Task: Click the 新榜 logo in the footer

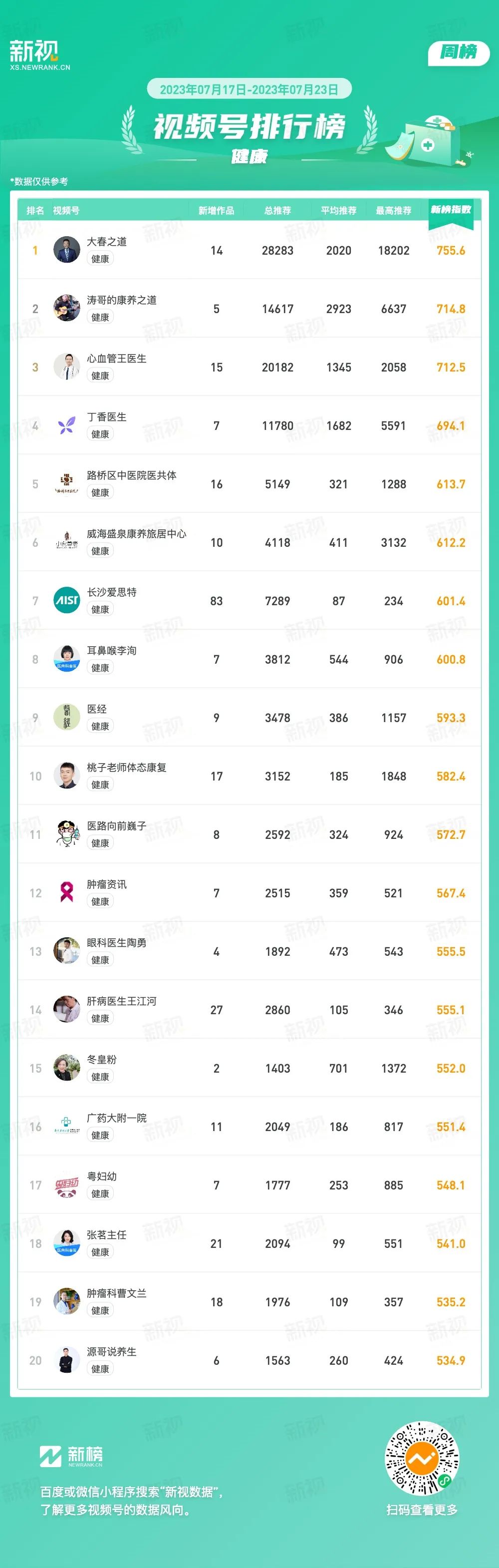Action: (71, 1455)
